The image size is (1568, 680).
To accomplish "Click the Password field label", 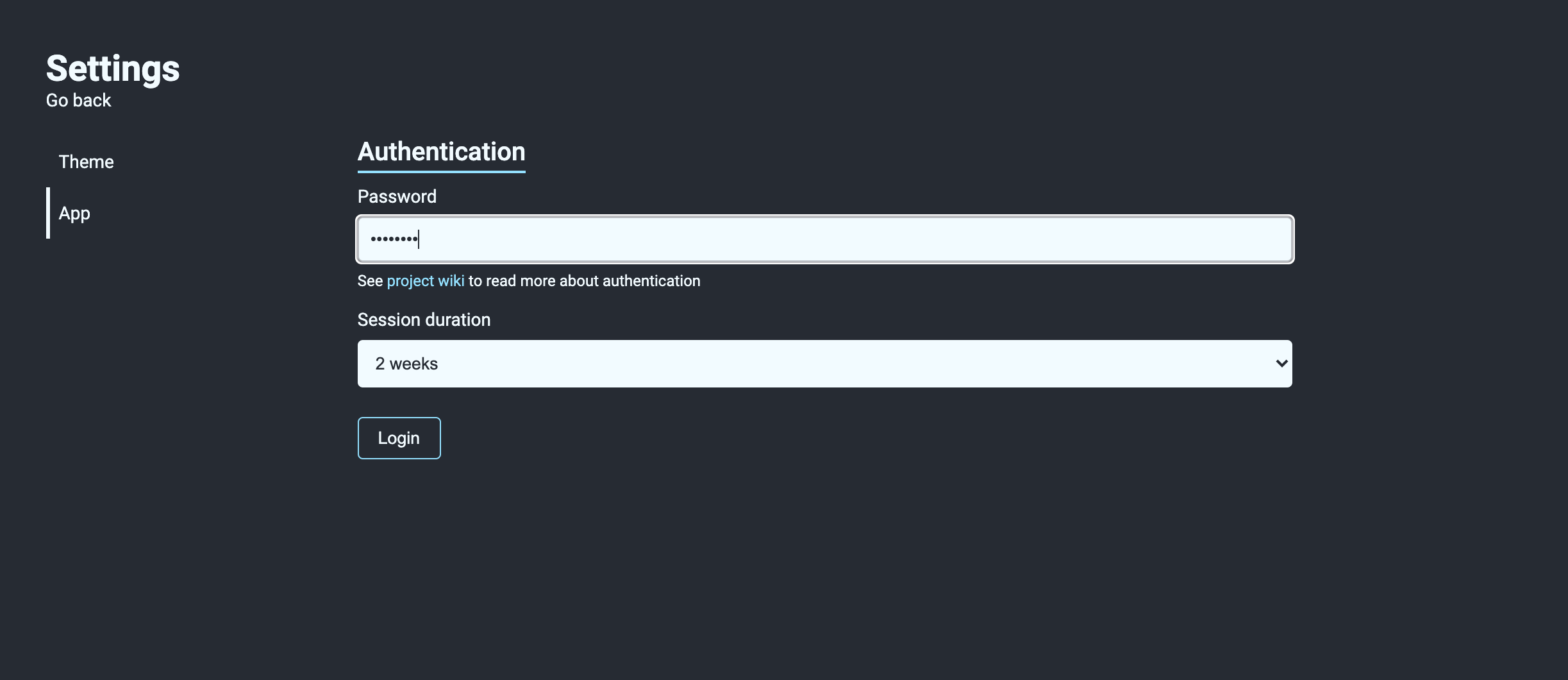I will click(397, 196).
